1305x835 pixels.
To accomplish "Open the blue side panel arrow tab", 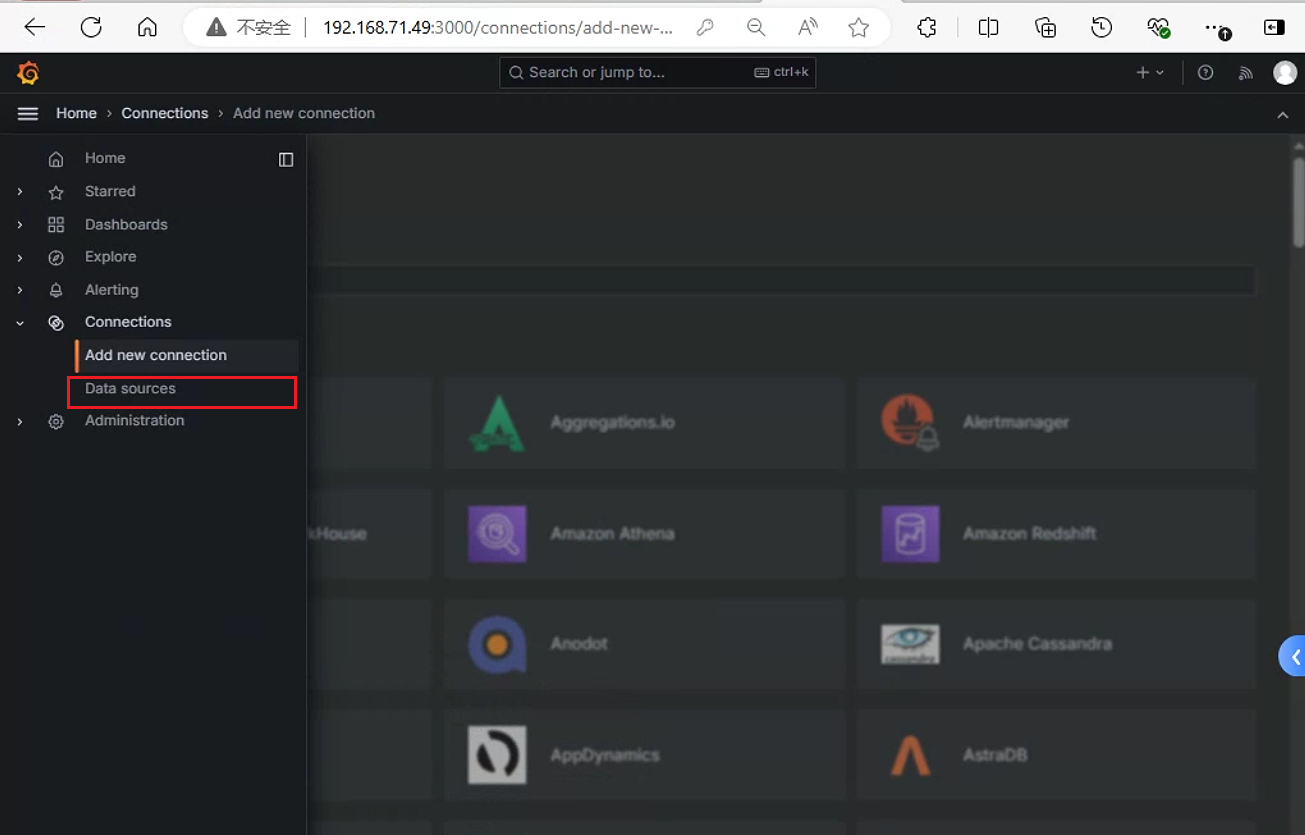I will [x=1292, y=657].
